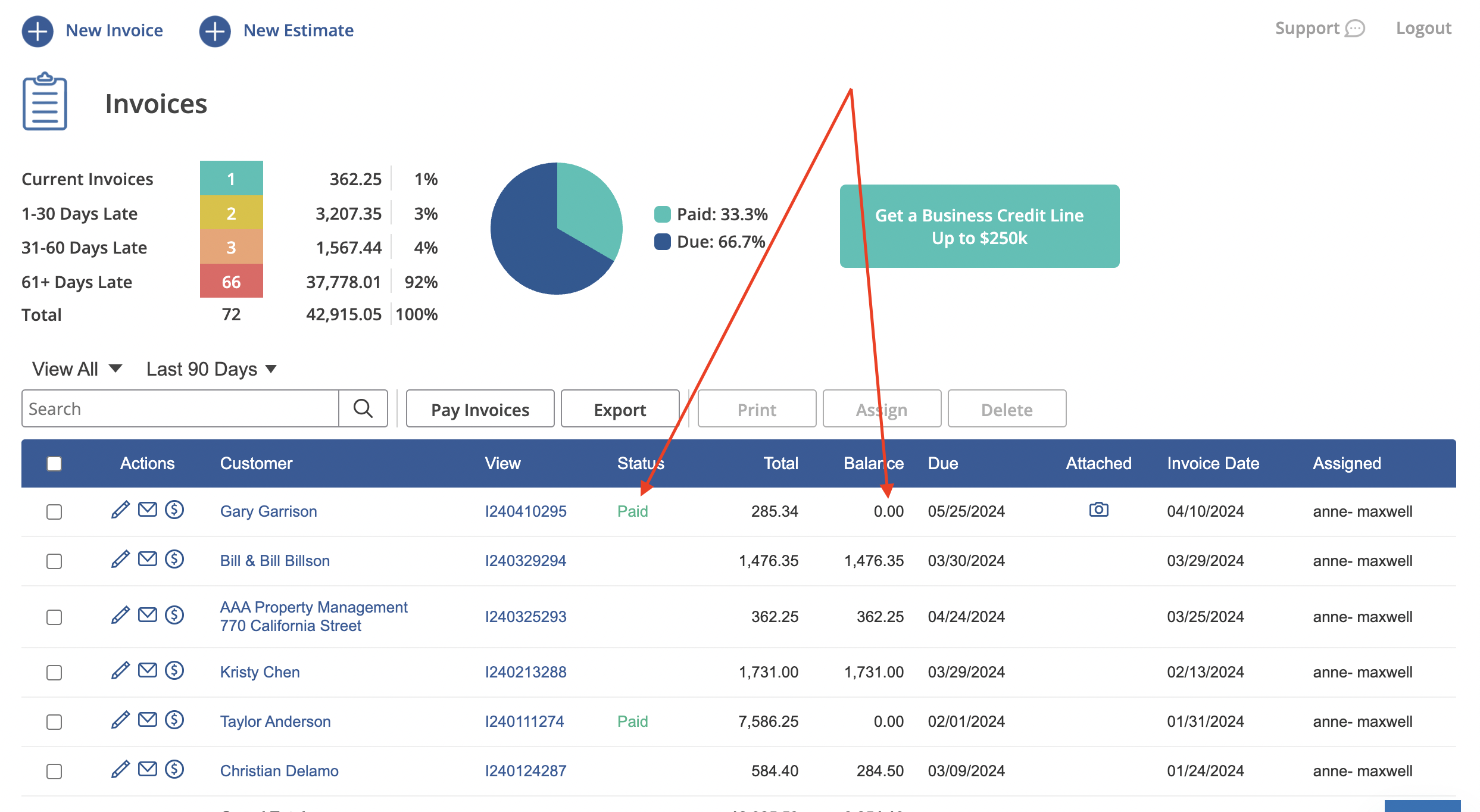Click the Export button

coord(620,409)
